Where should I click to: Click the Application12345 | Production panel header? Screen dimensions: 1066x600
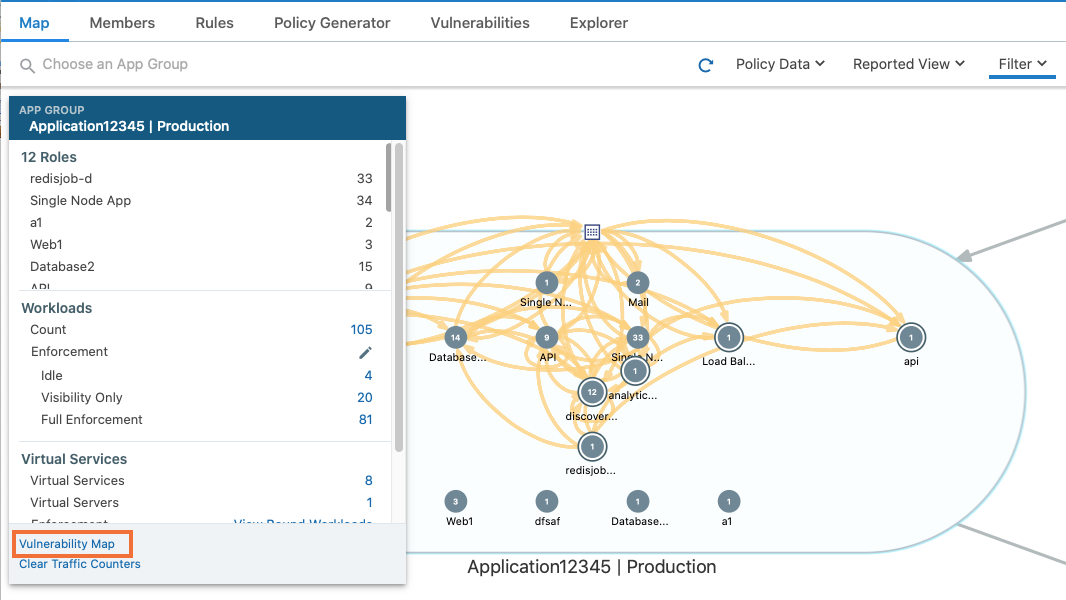pos(207,118)
